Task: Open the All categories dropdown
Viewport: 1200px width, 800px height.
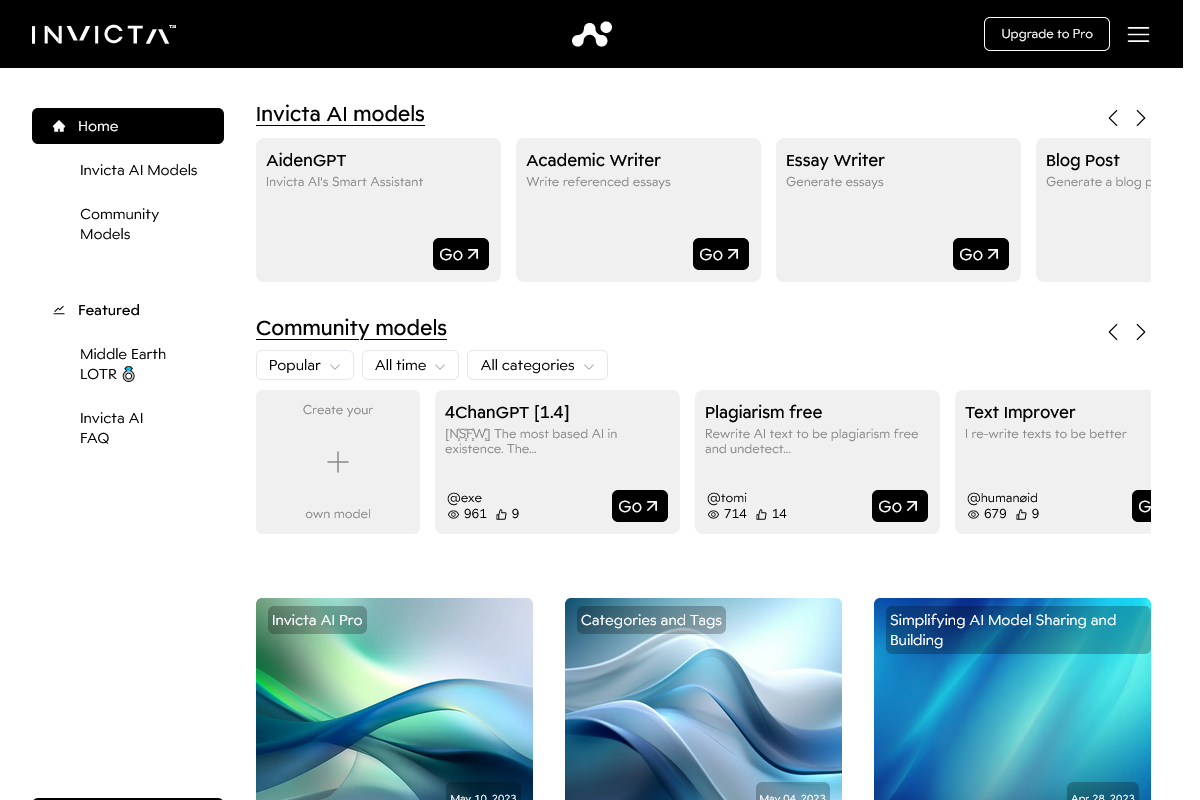Action: [537, 366]
